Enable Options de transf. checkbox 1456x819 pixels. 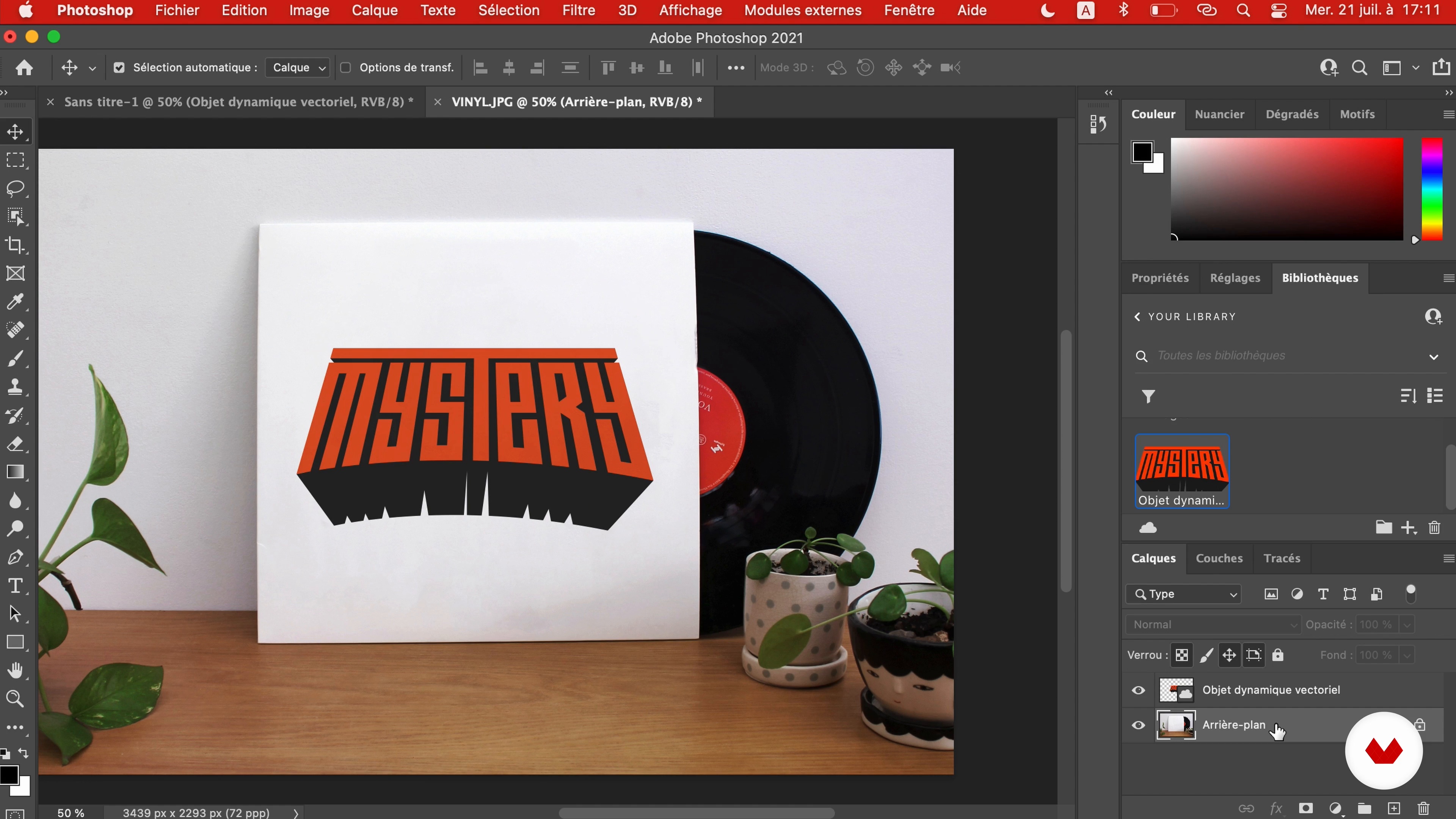tap(346, 68)
